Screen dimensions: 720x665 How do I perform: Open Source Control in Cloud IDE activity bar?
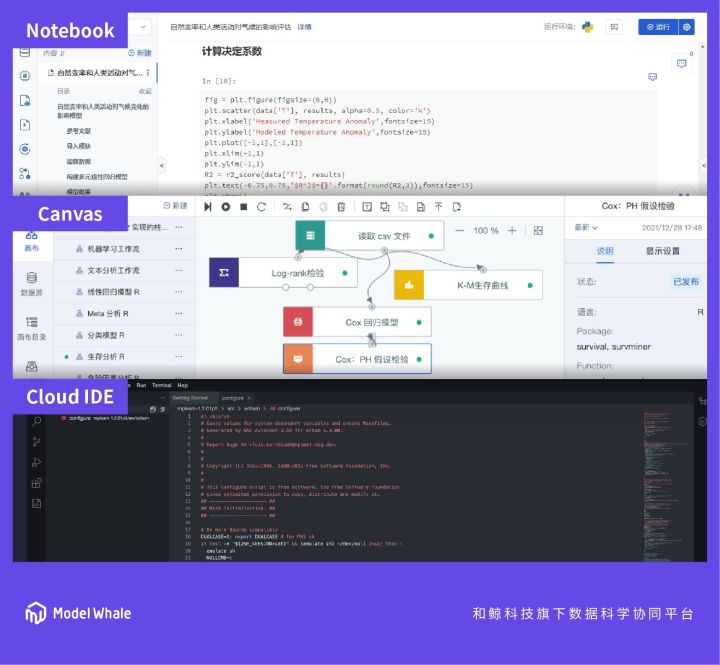click(x=37, y=442)
